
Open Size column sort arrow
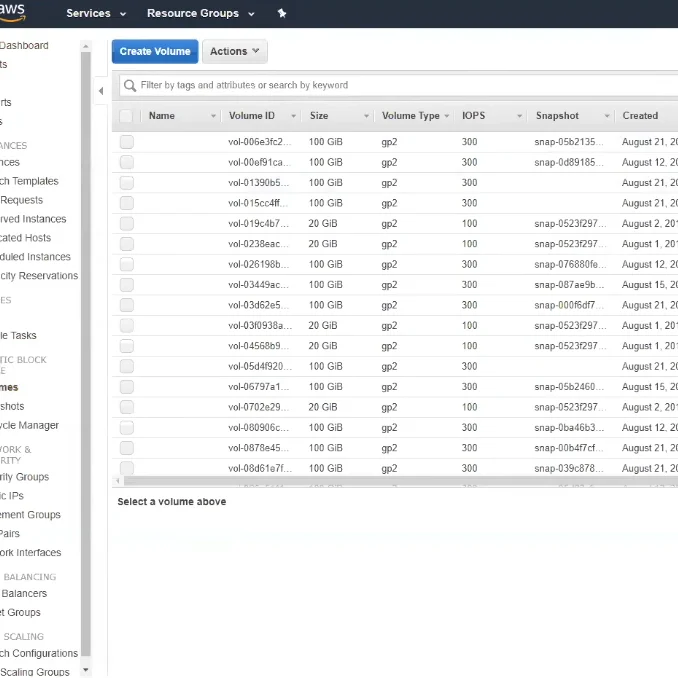[366, 116]
